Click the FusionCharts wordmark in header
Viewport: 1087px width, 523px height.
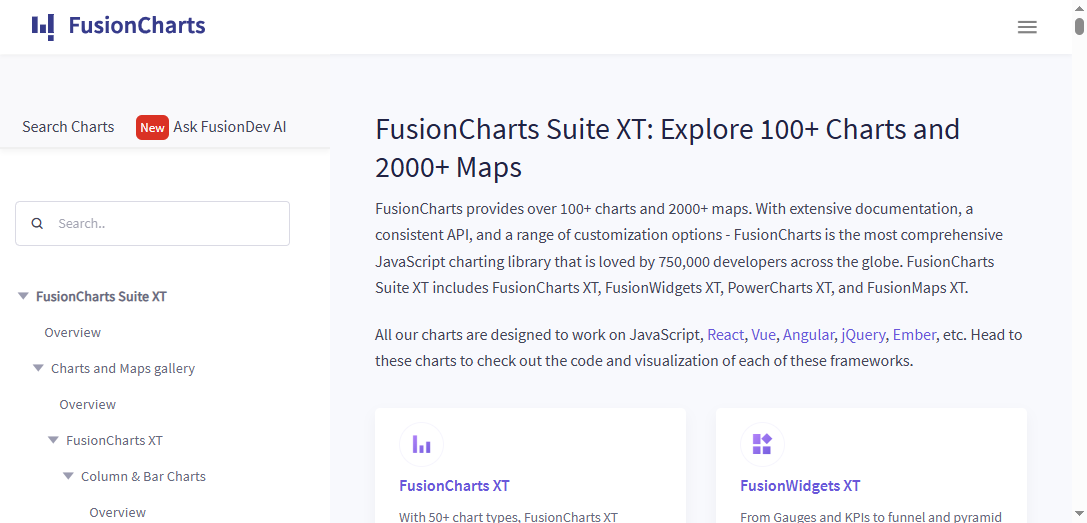coord(137,26)
